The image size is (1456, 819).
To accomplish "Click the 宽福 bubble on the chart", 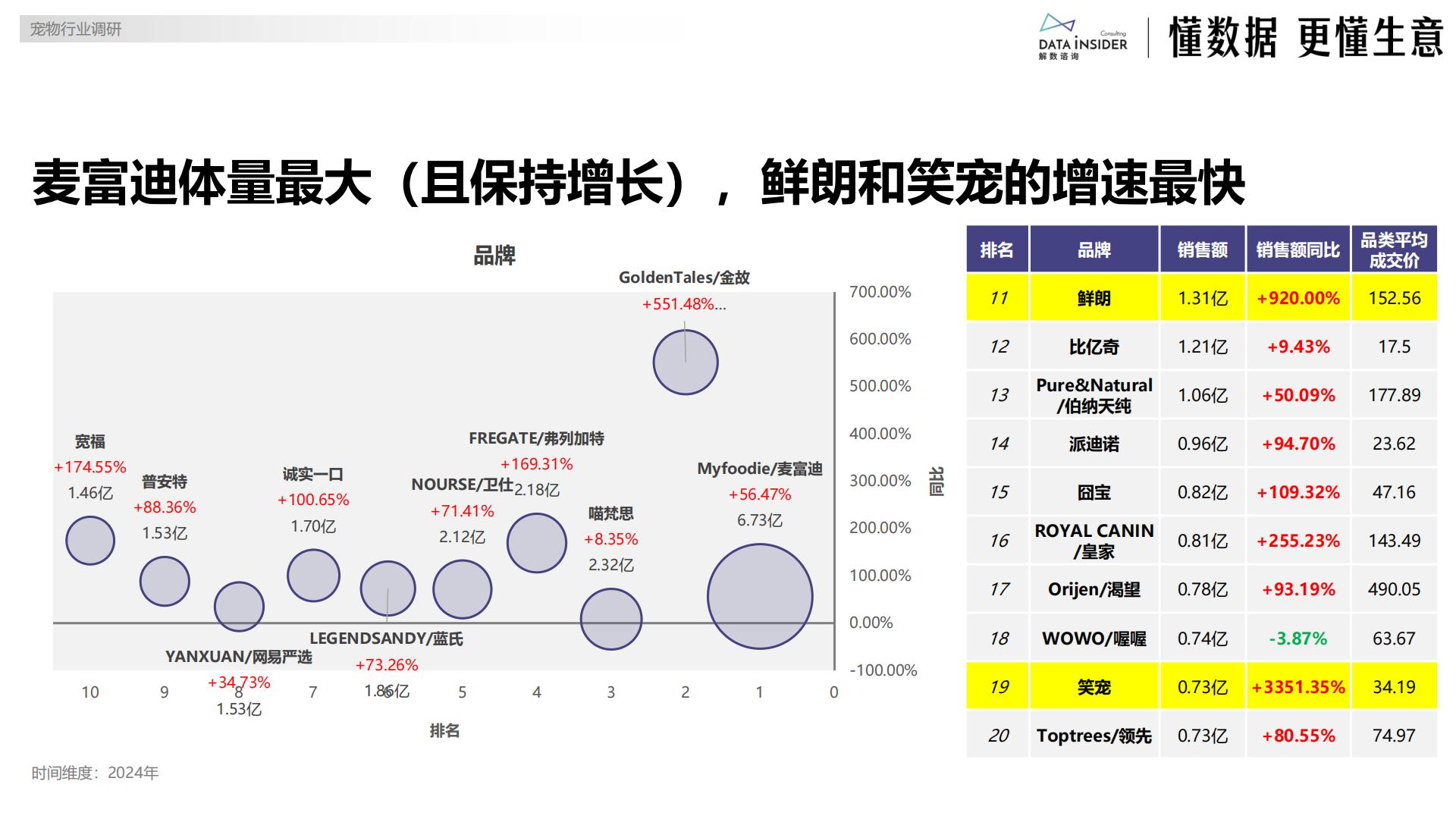I will pos(89,540).
